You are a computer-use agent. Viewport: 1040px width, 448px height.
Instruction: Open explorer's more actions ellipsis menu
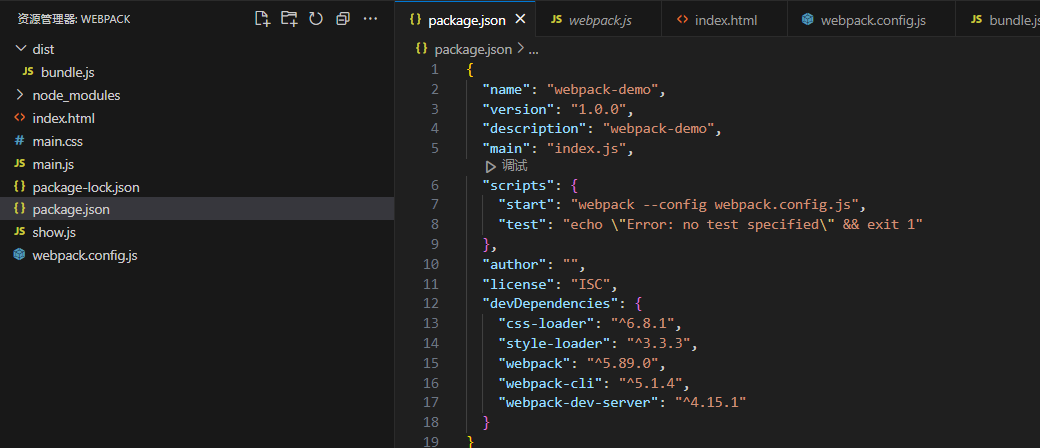pos(370,19)
